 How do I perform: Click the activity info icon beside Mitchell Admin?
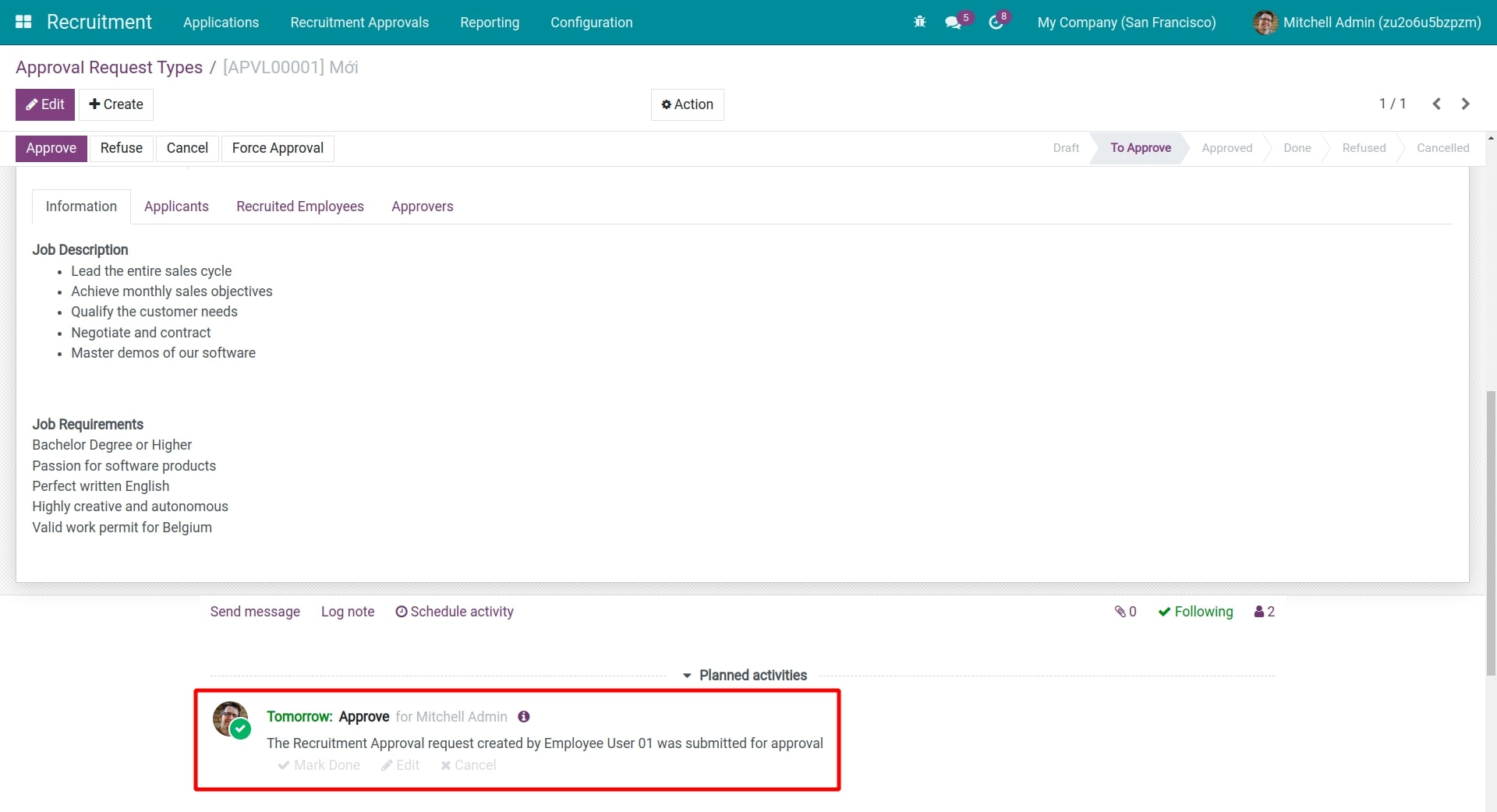click(x=524, y=716)
